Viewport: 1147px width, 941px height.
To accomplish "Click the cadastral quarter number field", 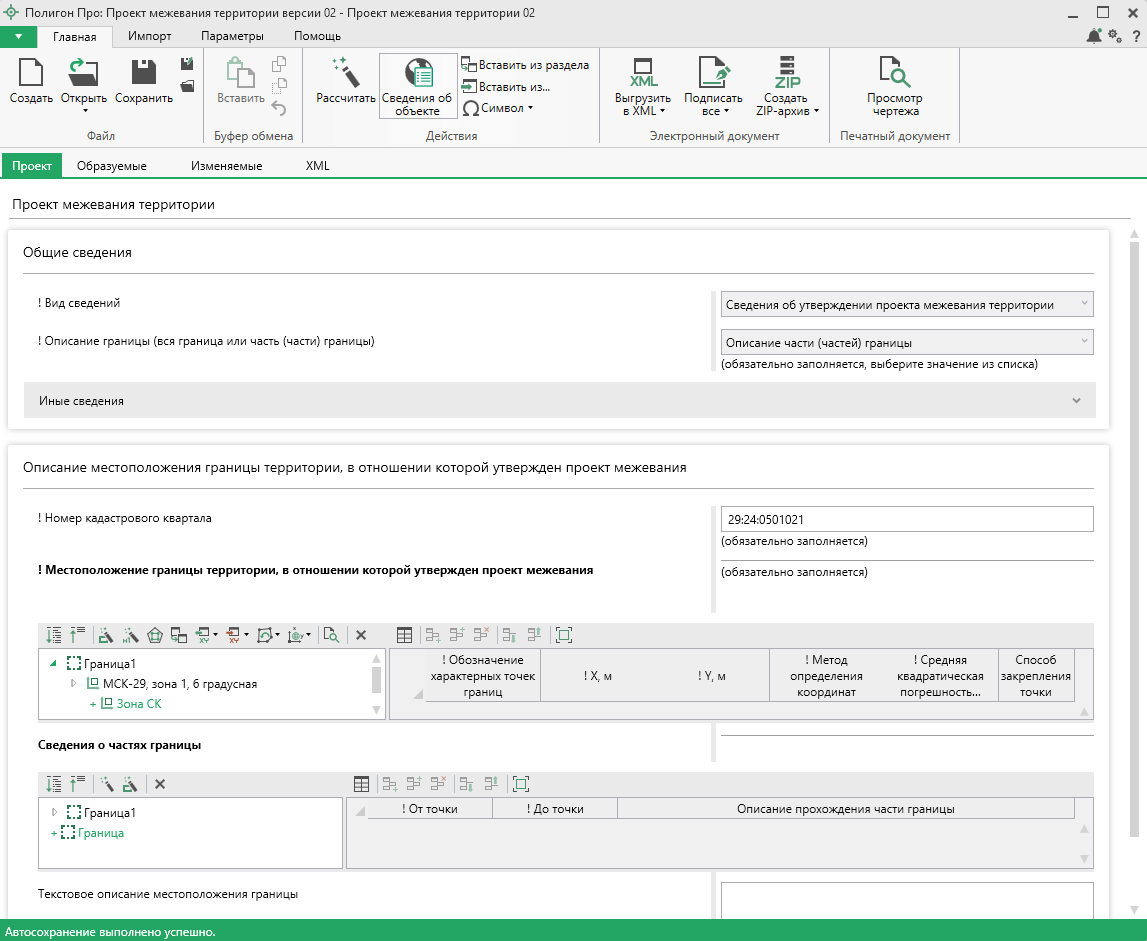I will click(x=906, y=519).
